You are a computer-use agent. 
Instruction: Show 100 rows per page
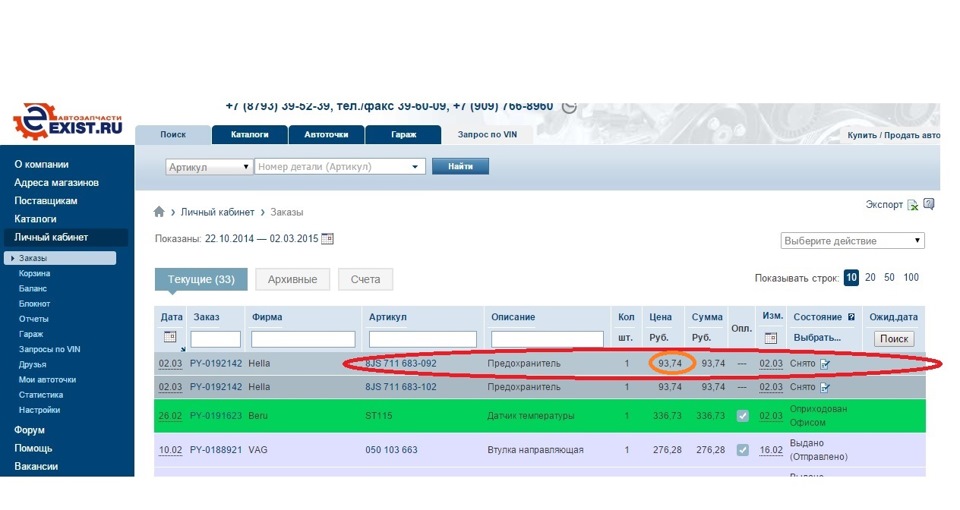point(911,277)
